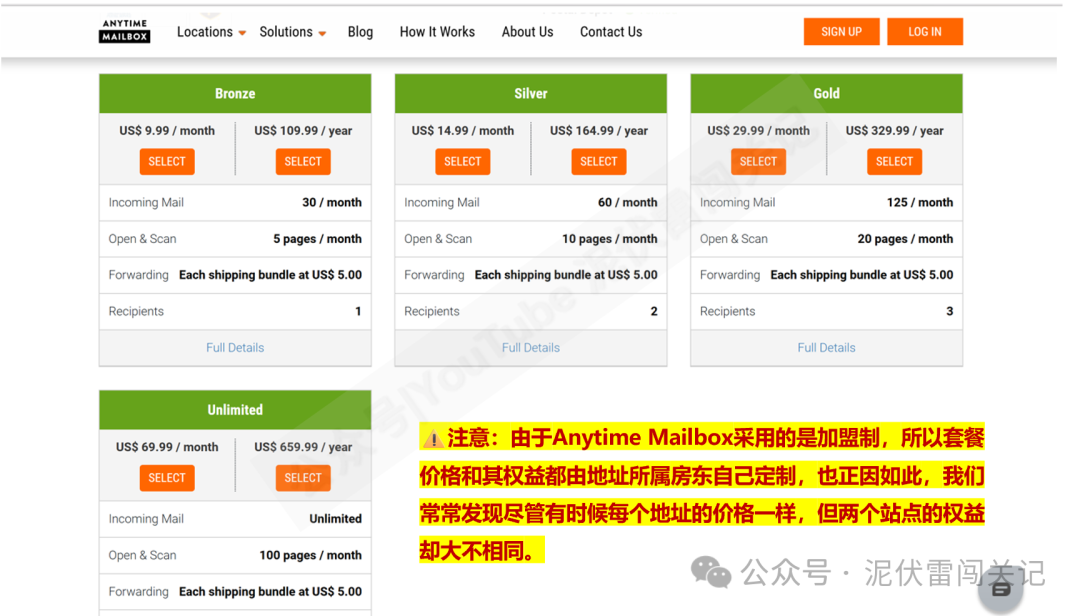Click the Silver Forwarding shipping bundle text

coord(566,275)
